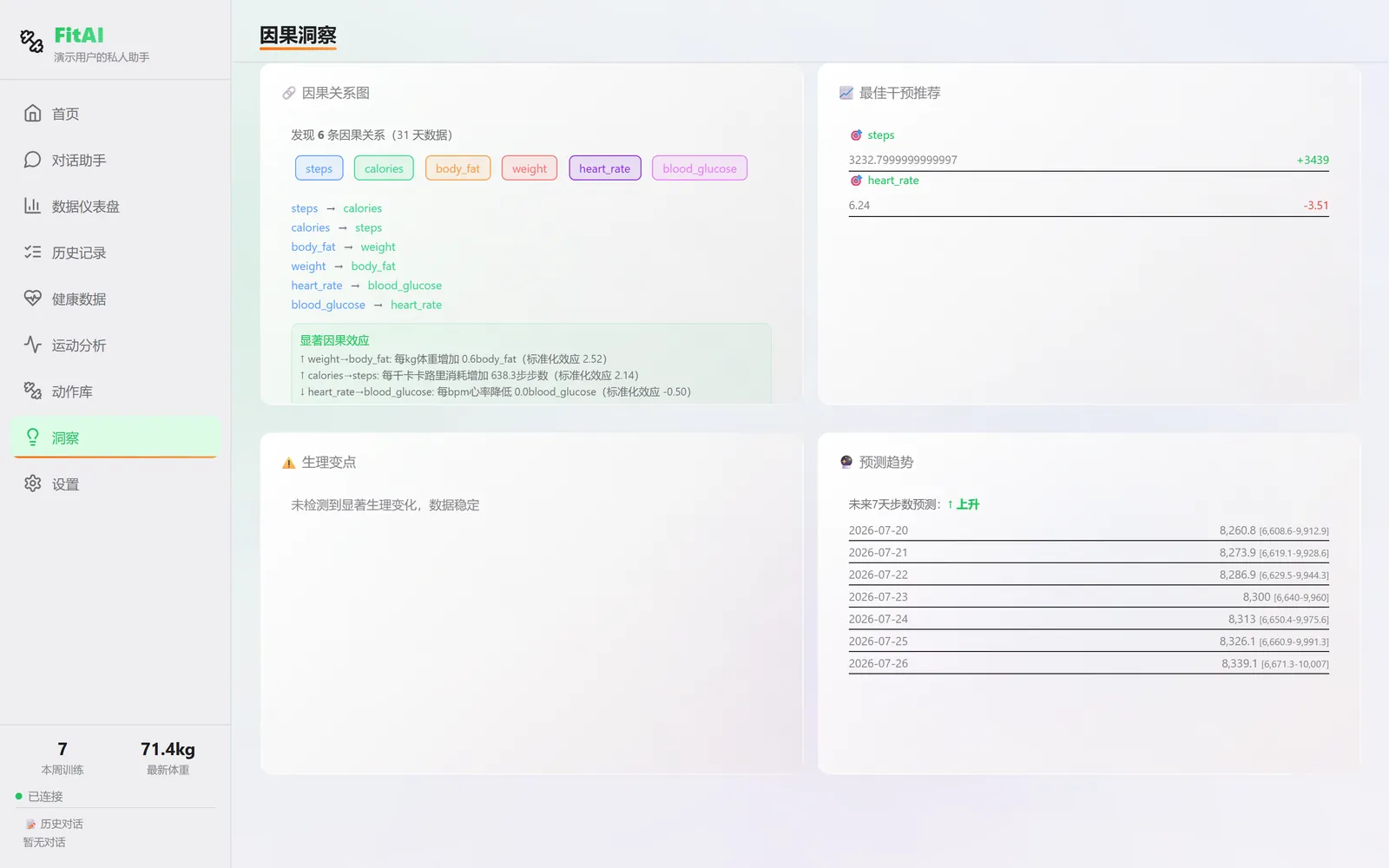This screenshot has width=1389, height=868.
Task: Click the 2026-07-25 forecast row
Action: pyautogui.click(x=1089, y=641)
